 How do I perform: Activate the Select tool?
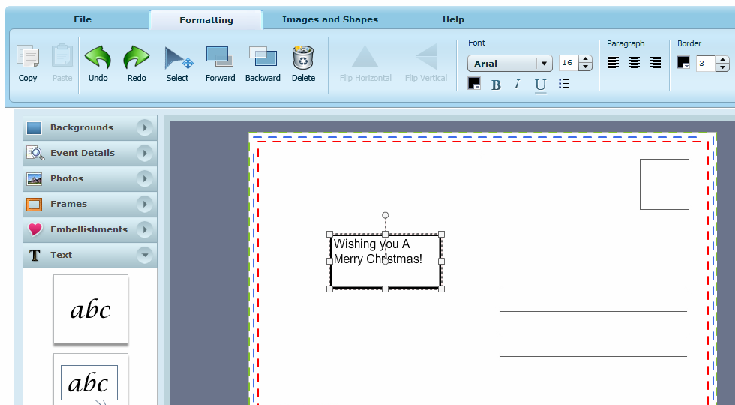[x=178, y=58]
